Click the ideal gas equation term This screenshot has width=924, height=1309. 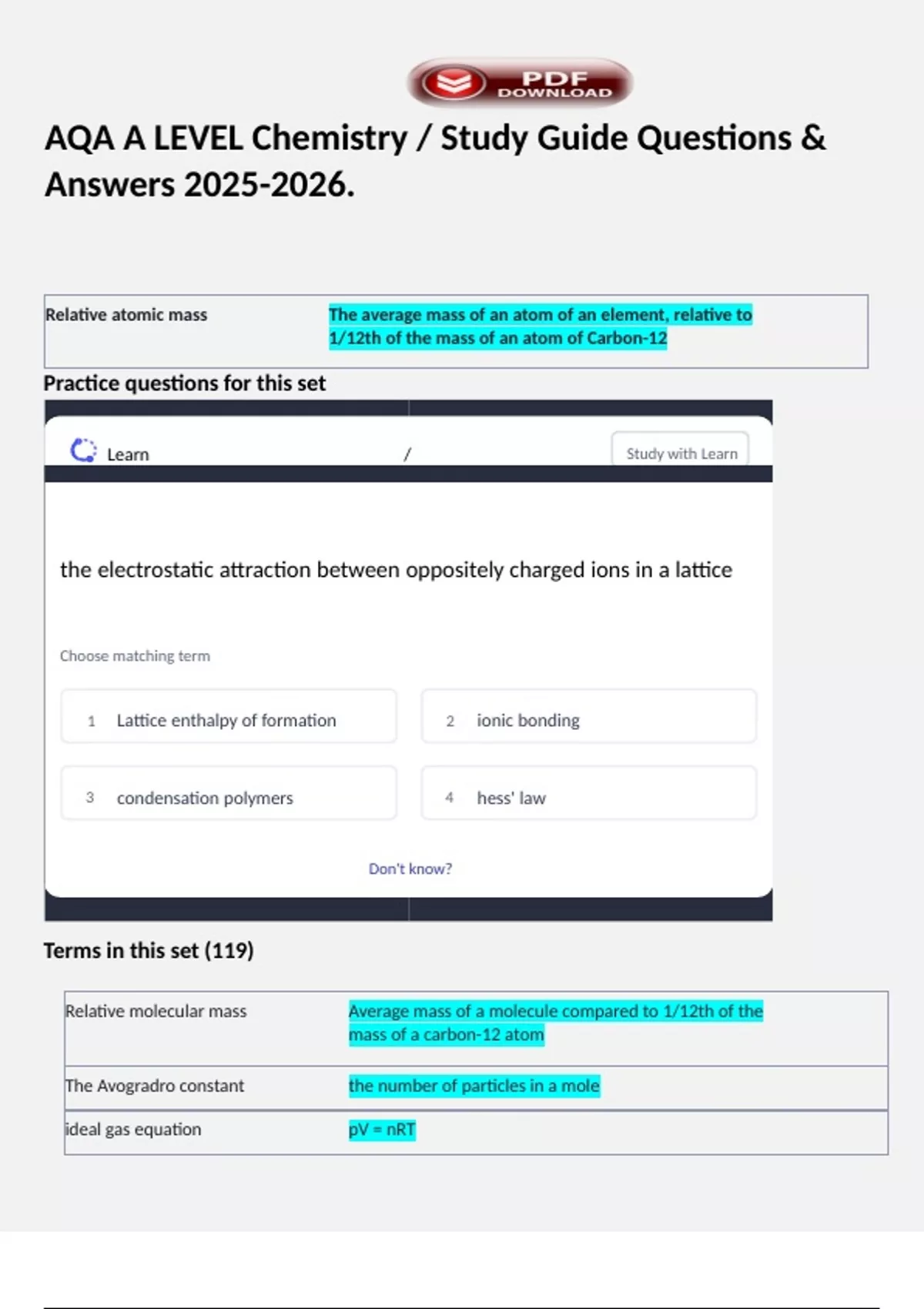[133, 1130]
